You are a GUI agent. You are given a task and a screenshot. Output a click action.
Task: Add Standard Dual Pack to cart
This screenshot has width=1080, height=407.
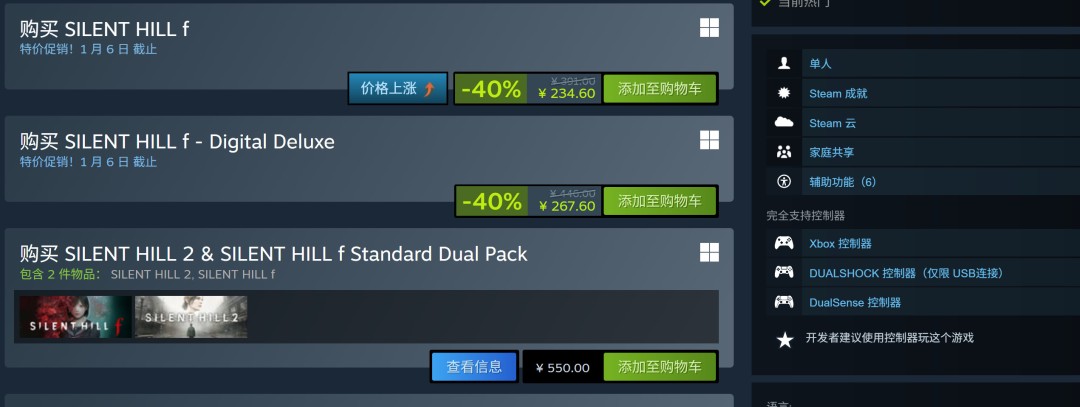660,367
